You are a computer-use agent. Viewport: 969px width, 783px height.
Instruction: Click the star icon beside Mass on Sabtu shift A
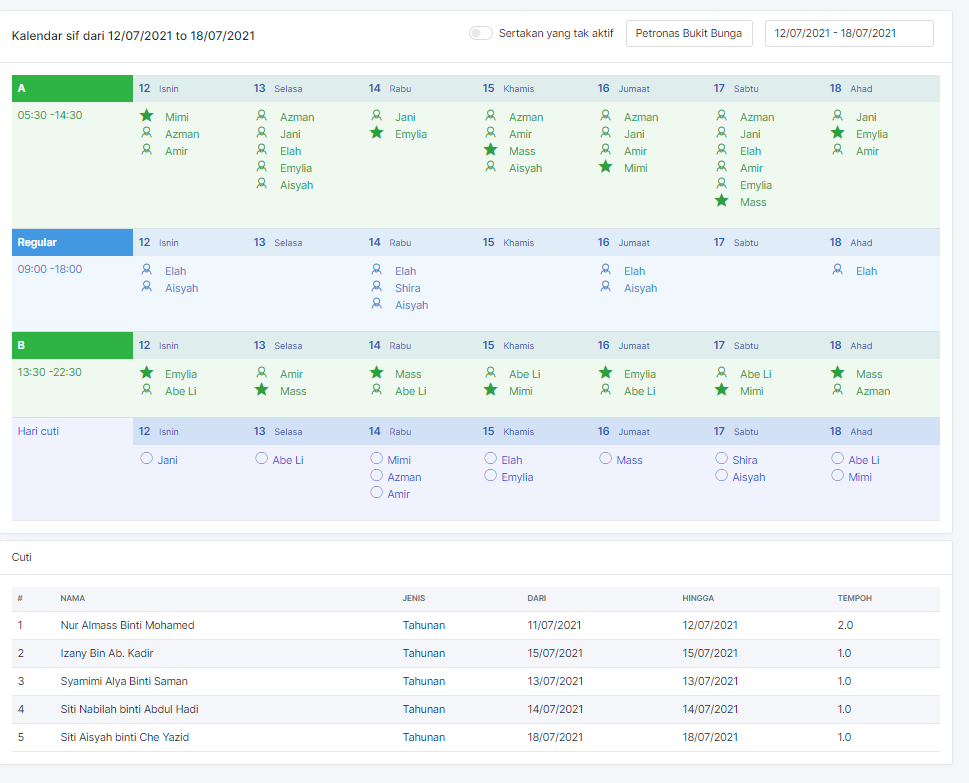(721, 200)
